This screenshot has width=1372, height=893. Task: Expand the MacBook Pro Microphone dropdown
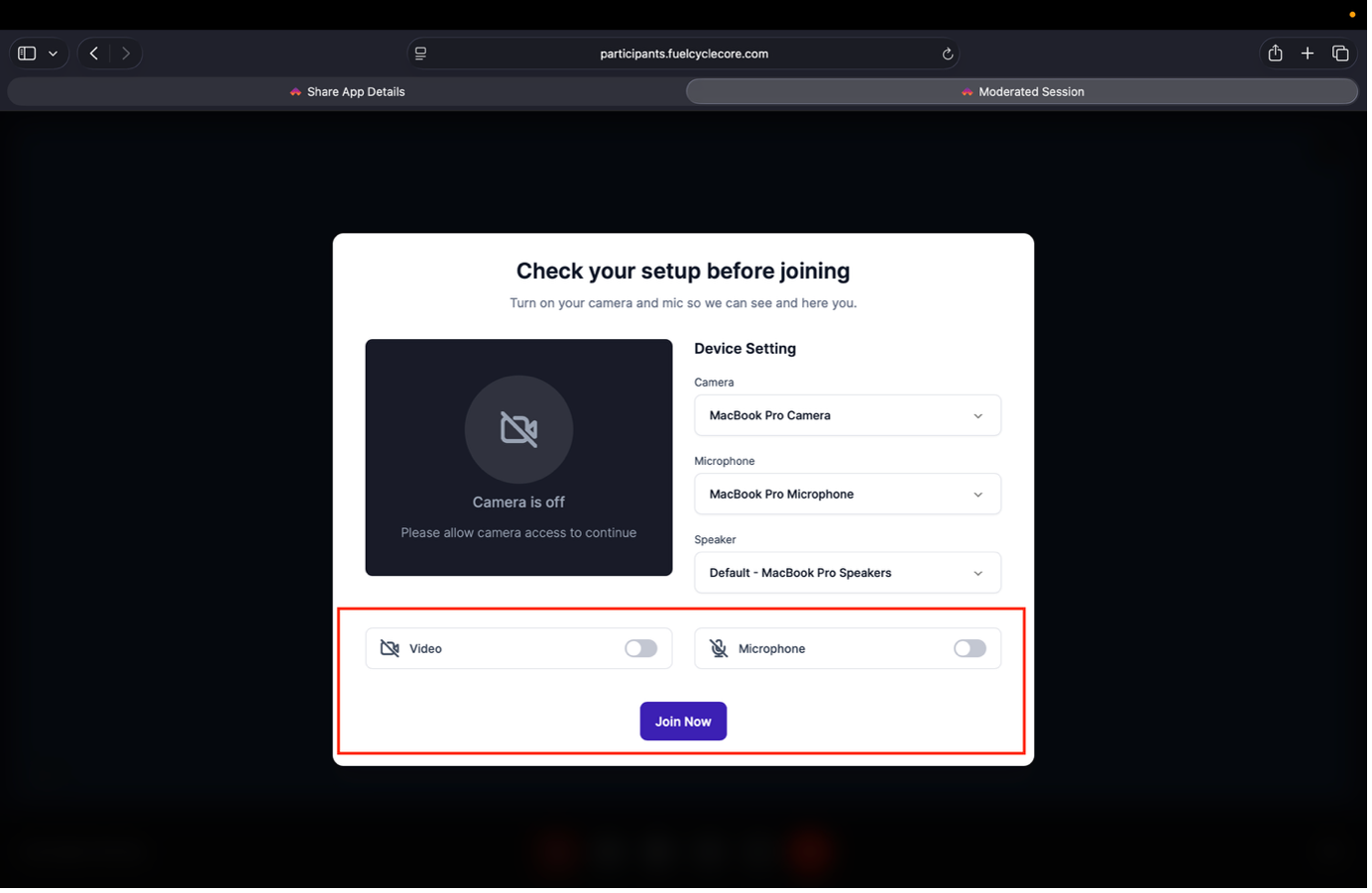coord(847,494)
